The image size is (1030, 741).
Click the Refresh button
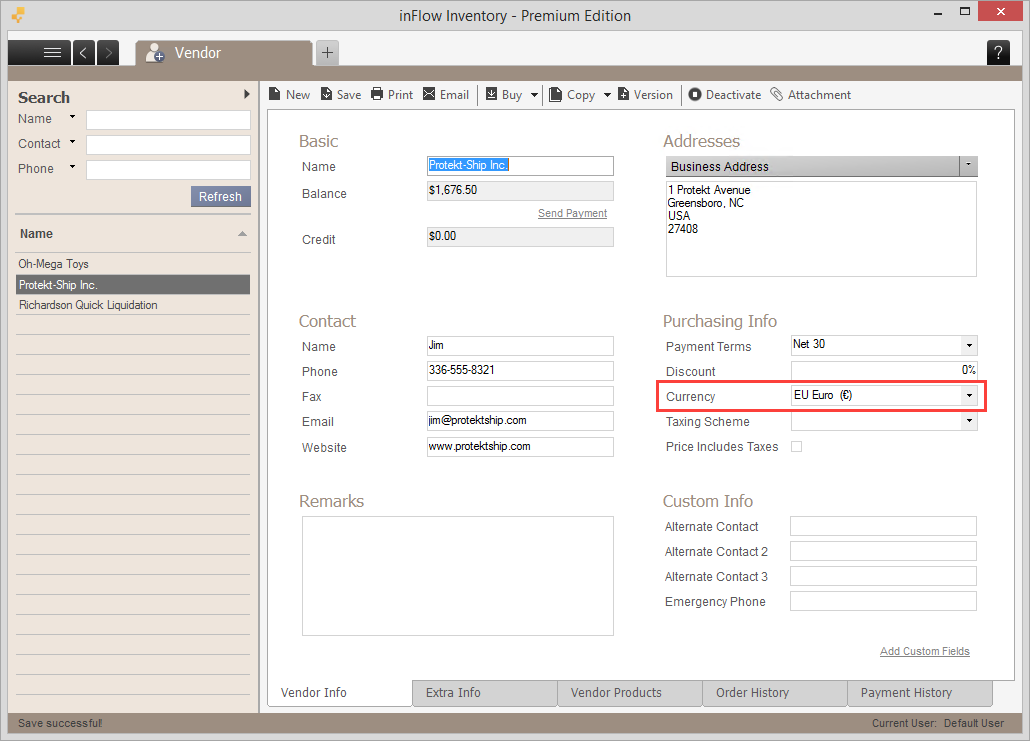pos(221,196)
